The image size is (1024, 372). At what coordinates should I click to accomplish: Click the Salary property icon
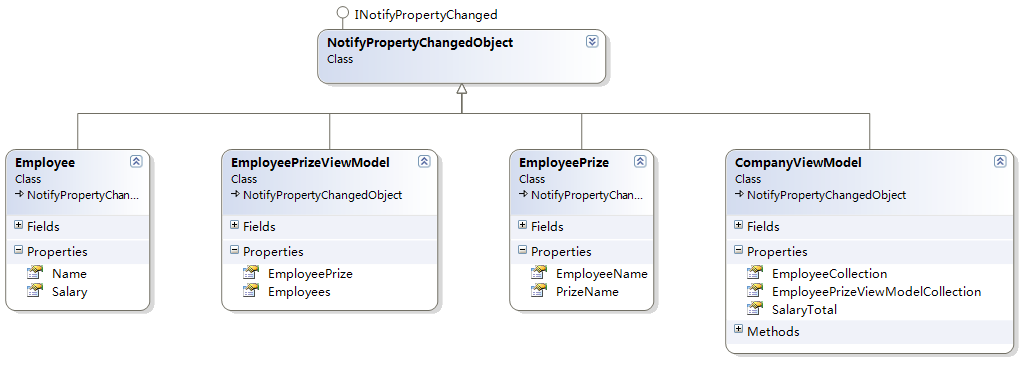click(x=35, y=290)
